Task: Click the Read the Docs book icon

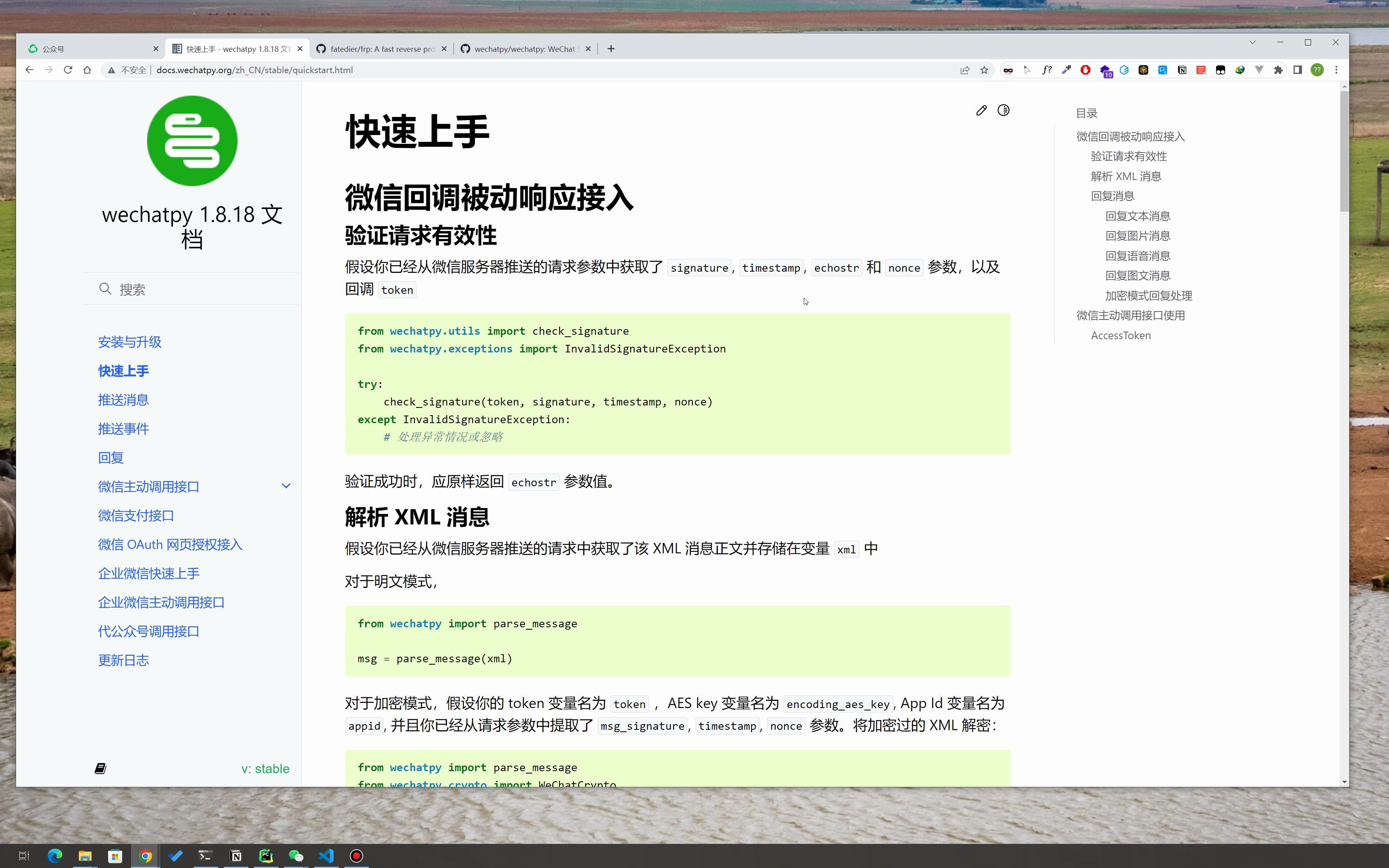Action: 100,768
